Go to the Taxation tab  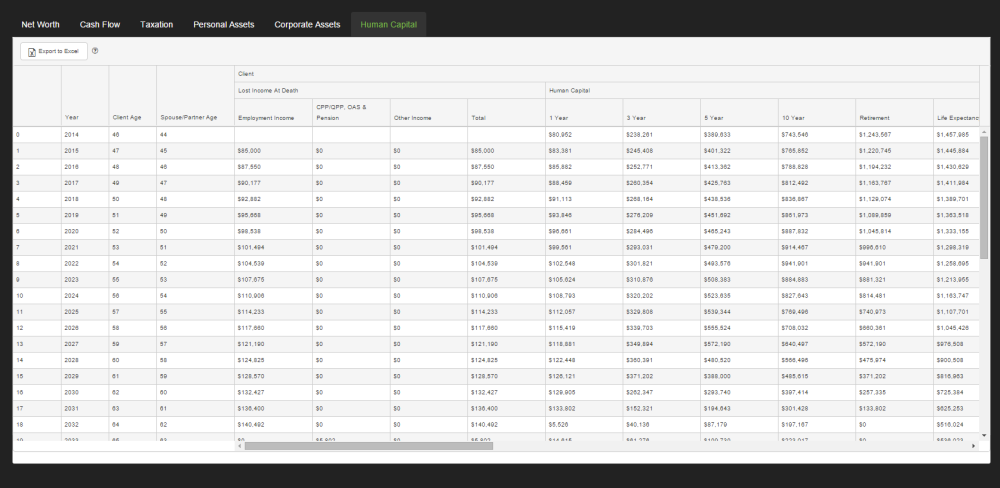pos(156,24)
